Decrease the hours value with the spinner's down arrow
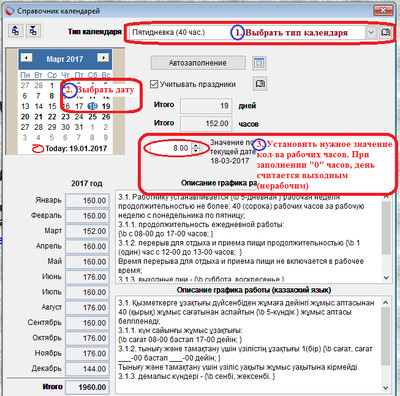Screen dimensions: 400x396 click(x=196, y=151)
